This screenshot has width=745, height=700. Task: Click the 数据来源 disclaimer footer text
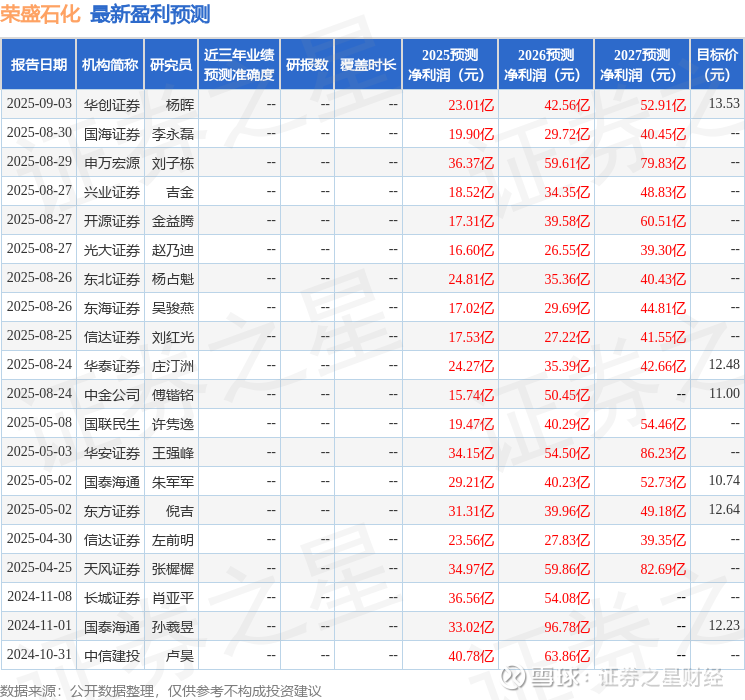161,690
